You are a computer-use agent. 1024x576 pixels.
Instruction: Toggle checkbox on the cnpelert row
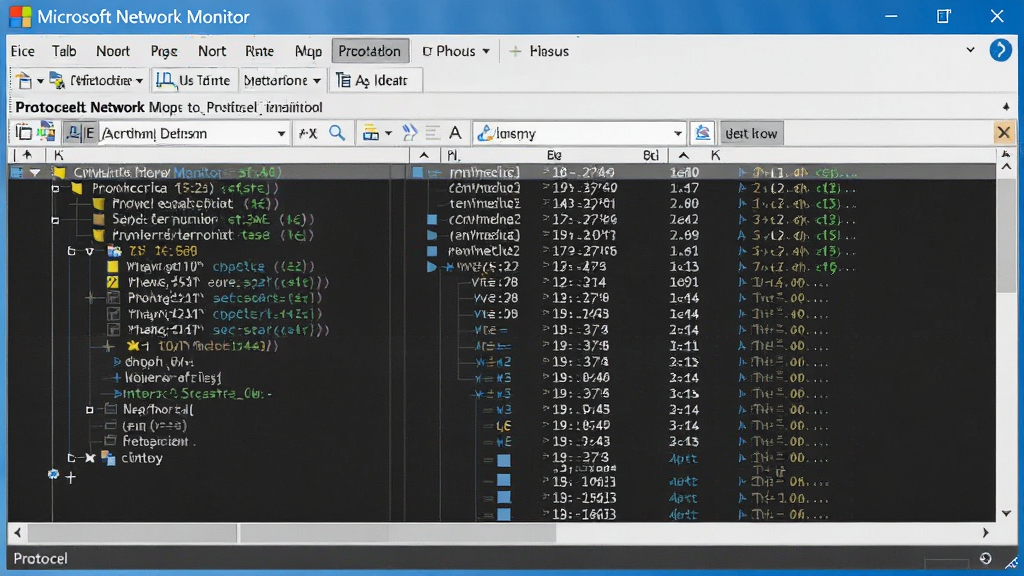[113, 313]
